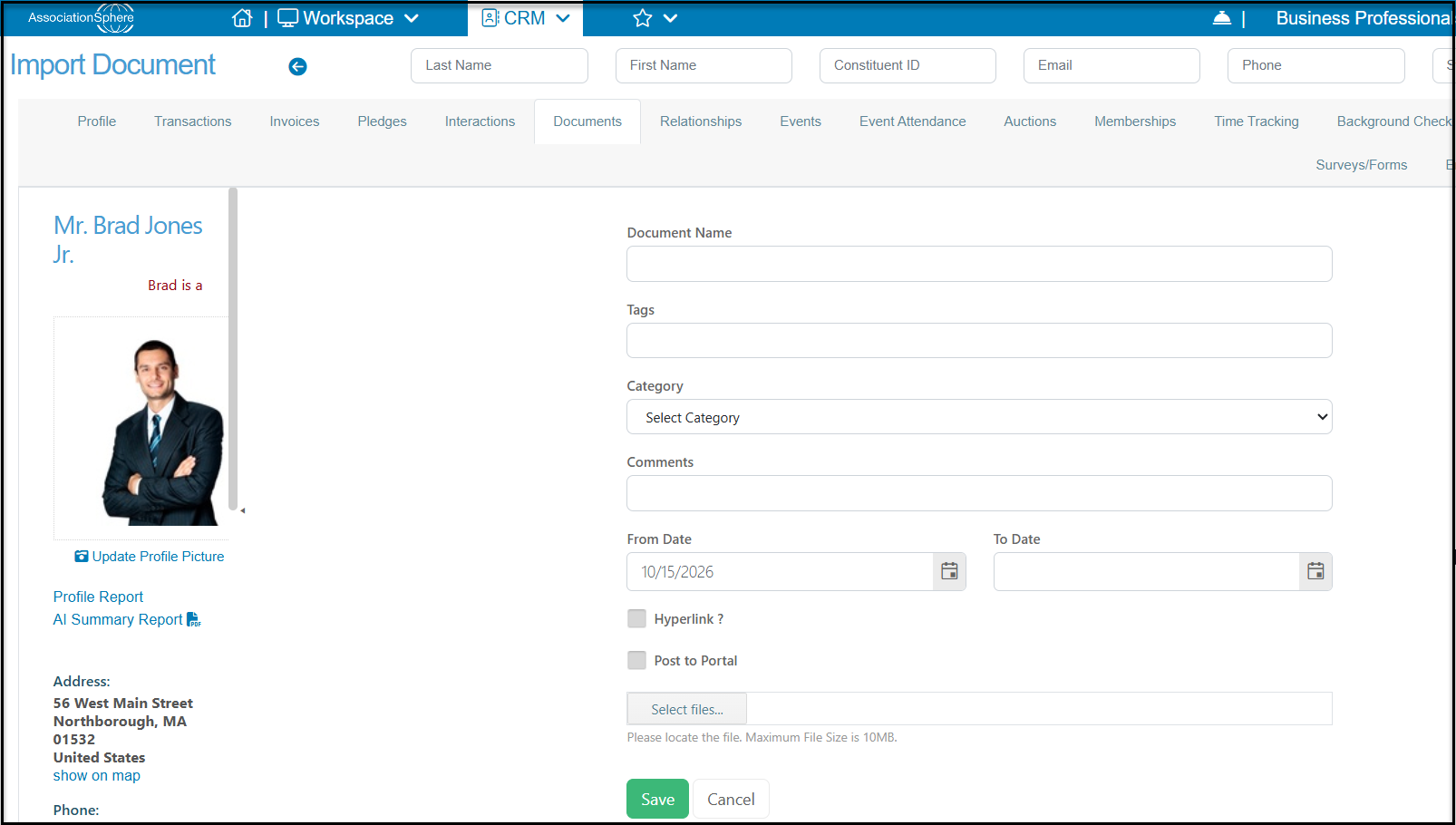The height and width of the screenshot is (825, 1456).
Task: Open the favorites star icon
Action: tap(643, 18)
